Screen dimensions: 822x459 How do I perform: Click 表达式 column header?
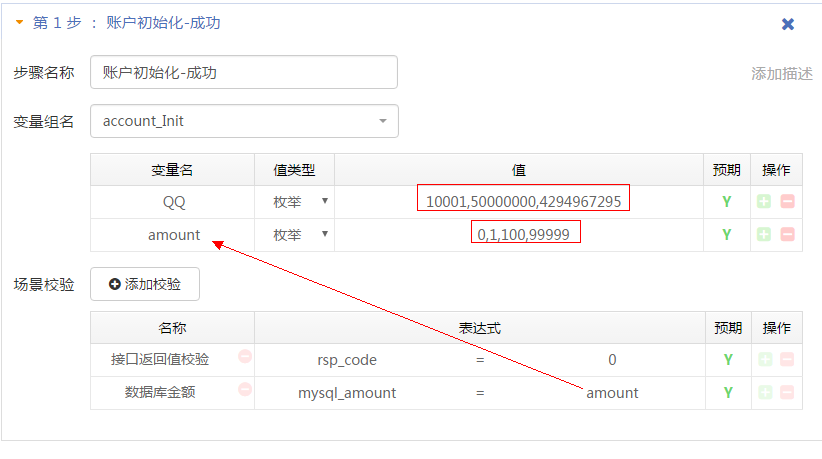(480, 328)
